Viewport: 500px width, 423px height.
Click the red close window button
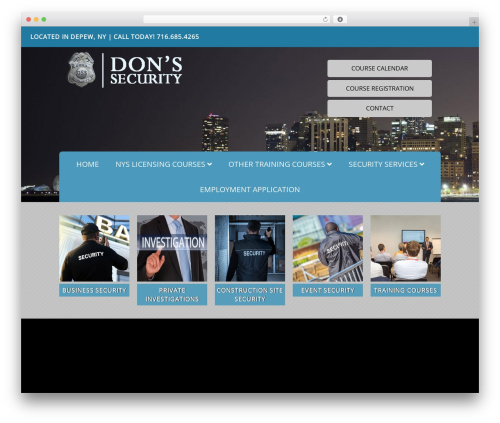29,20
